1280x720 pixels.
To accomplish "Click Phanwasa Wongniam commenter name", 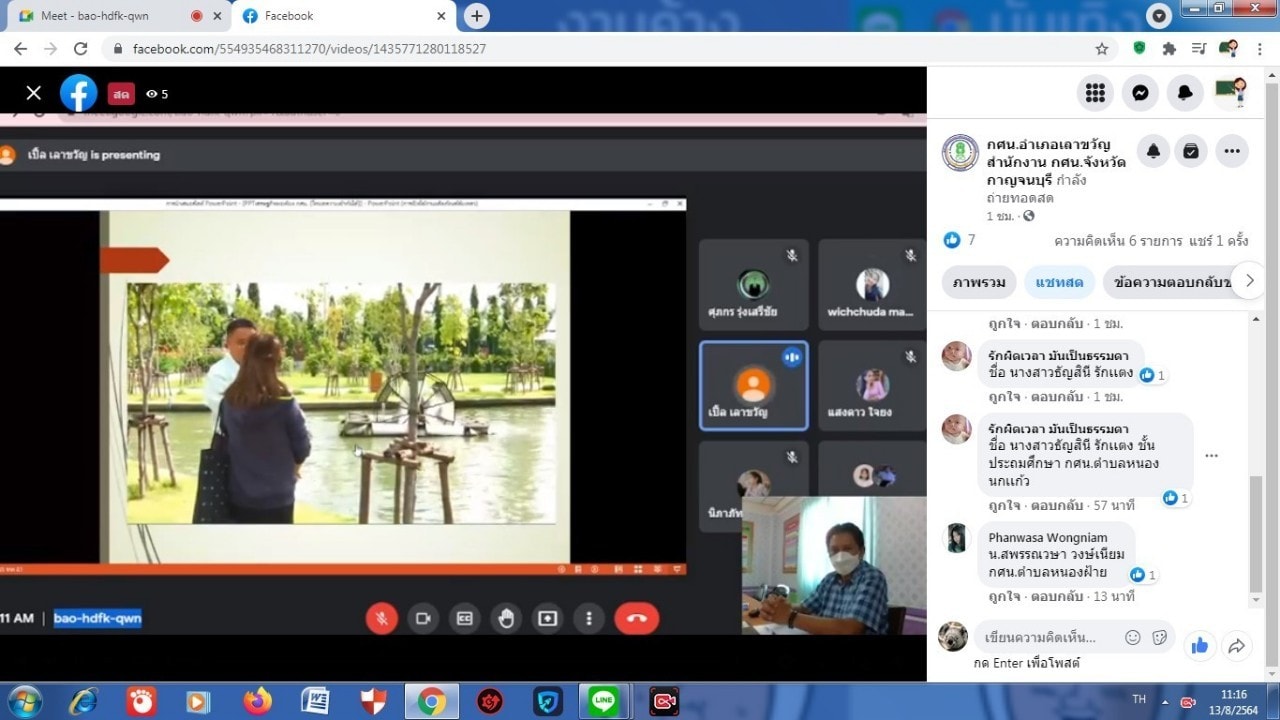I will pyautogui.click(x=1047, y=537).
